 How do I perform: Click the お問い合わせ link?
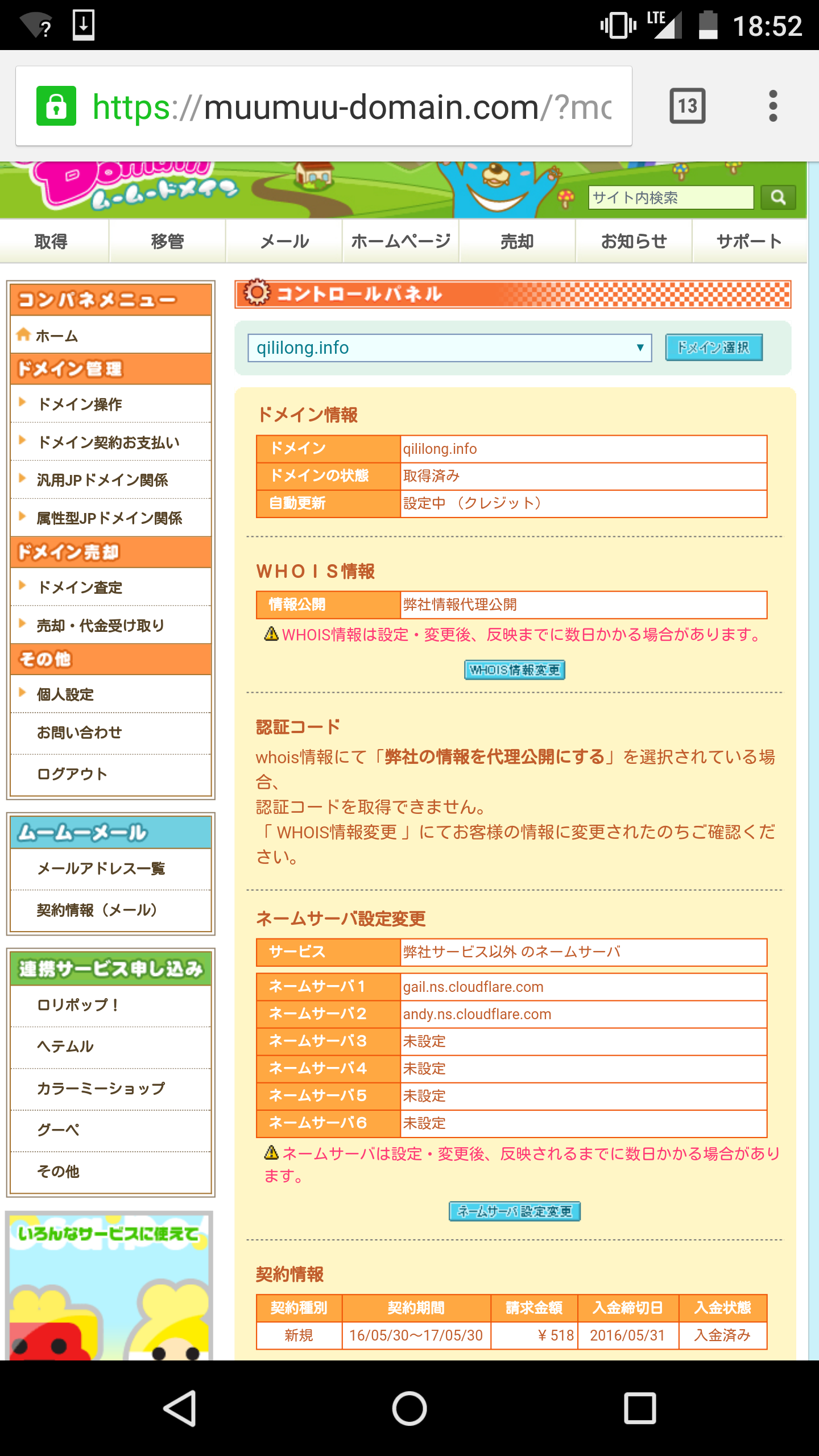[x=80, y=733]
